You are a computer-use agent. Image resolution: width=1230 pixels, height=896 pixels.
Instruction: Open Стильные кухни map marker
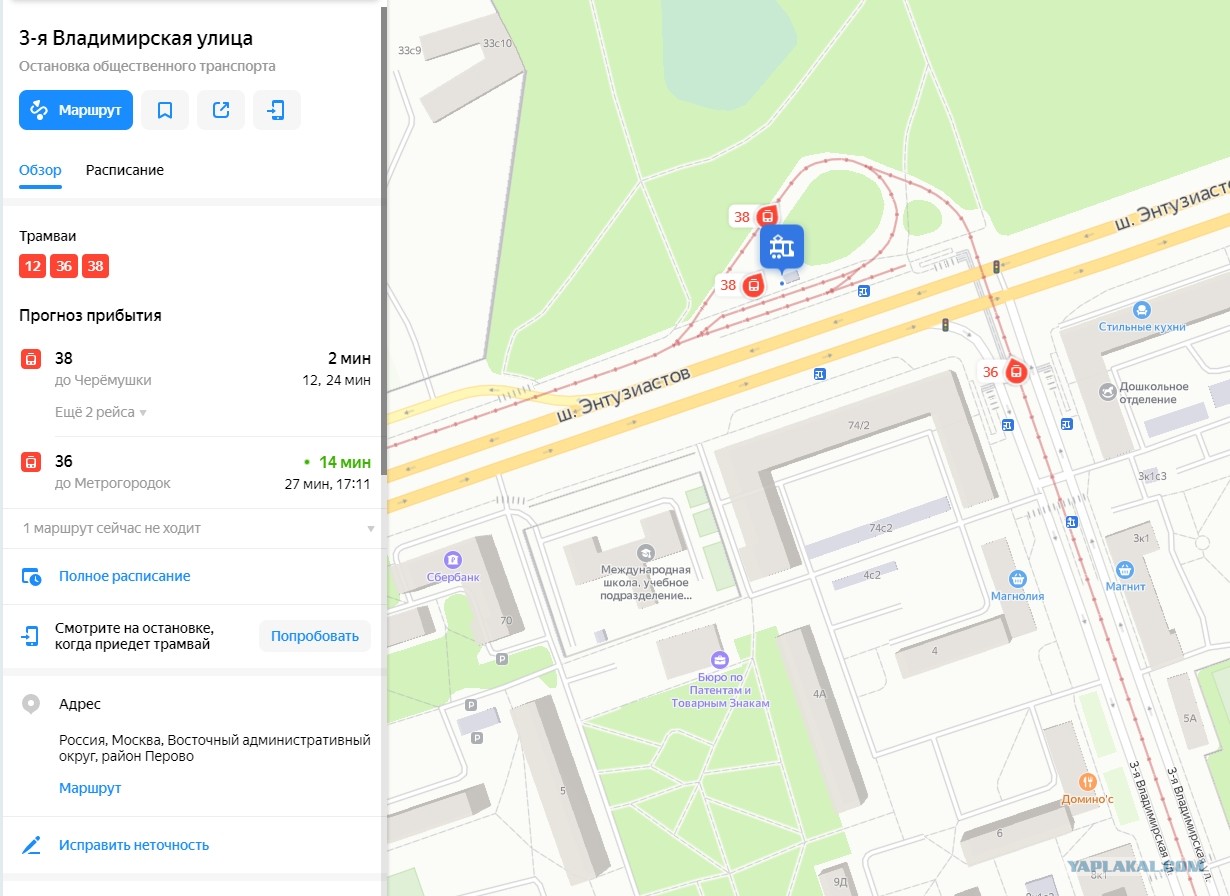coord(1141,310)
